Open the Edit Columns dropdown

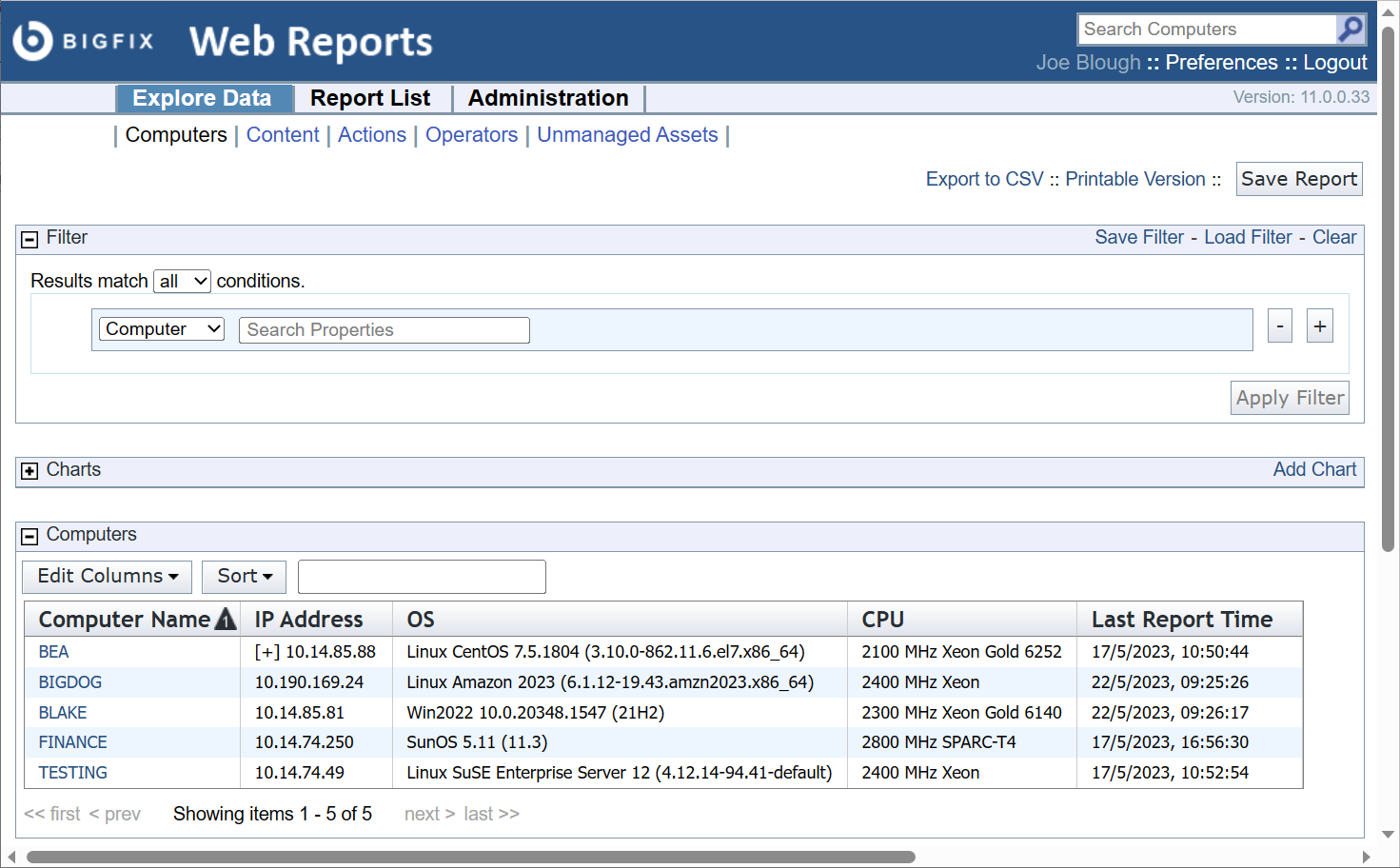[107, 576]
